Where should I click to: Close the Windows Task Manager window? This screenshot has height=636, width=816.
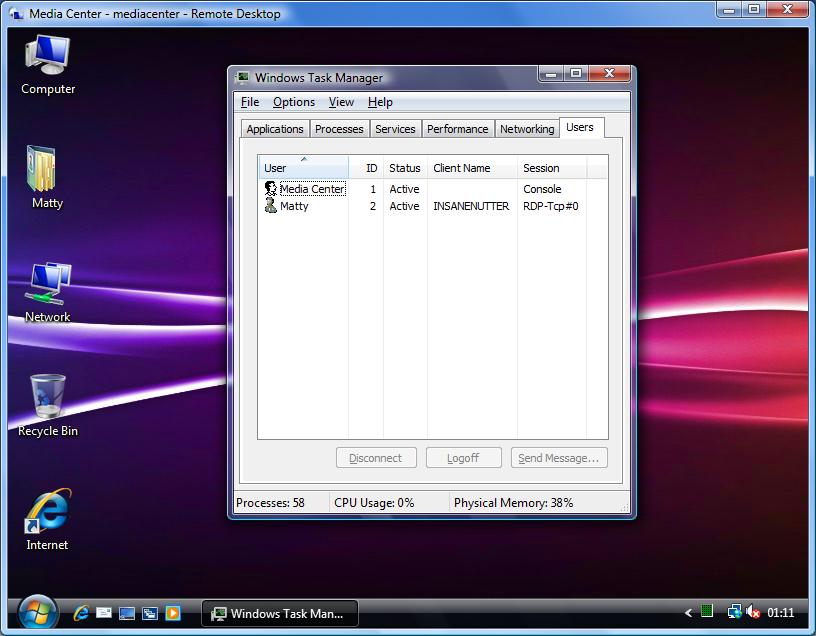(x=609, y=74)
